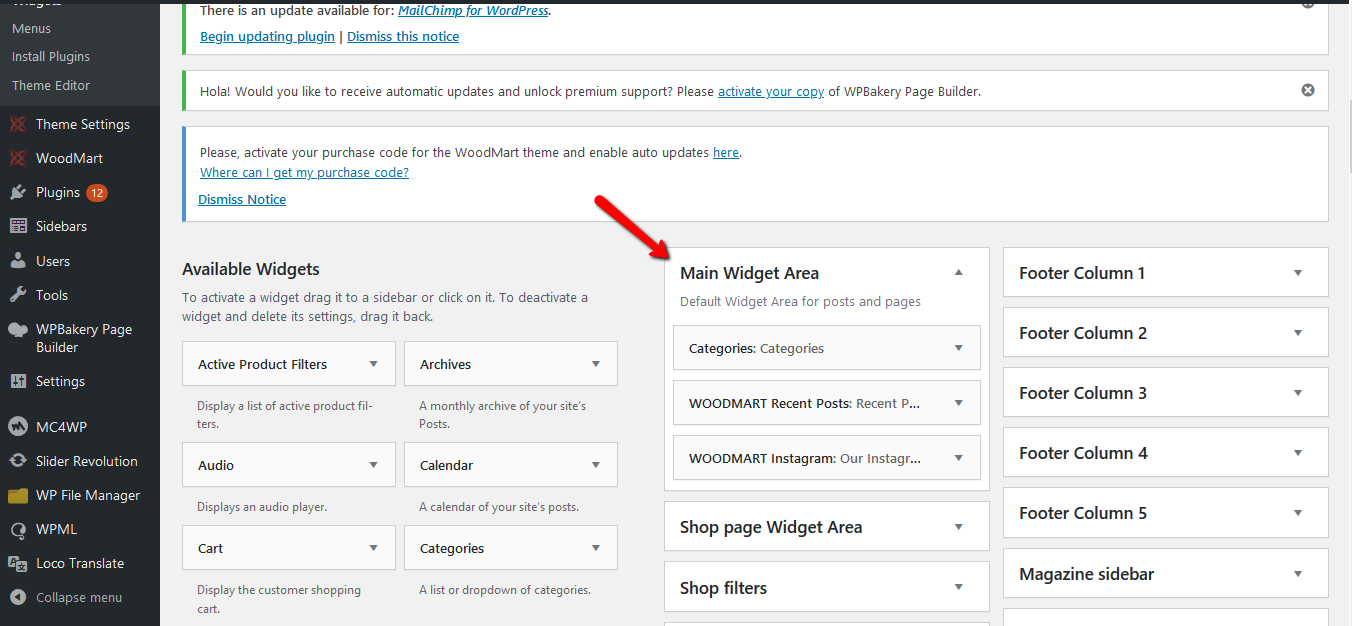
Task: Open Tools using the wrench icon
Action: pyautogui.click(x=17, y=295)
